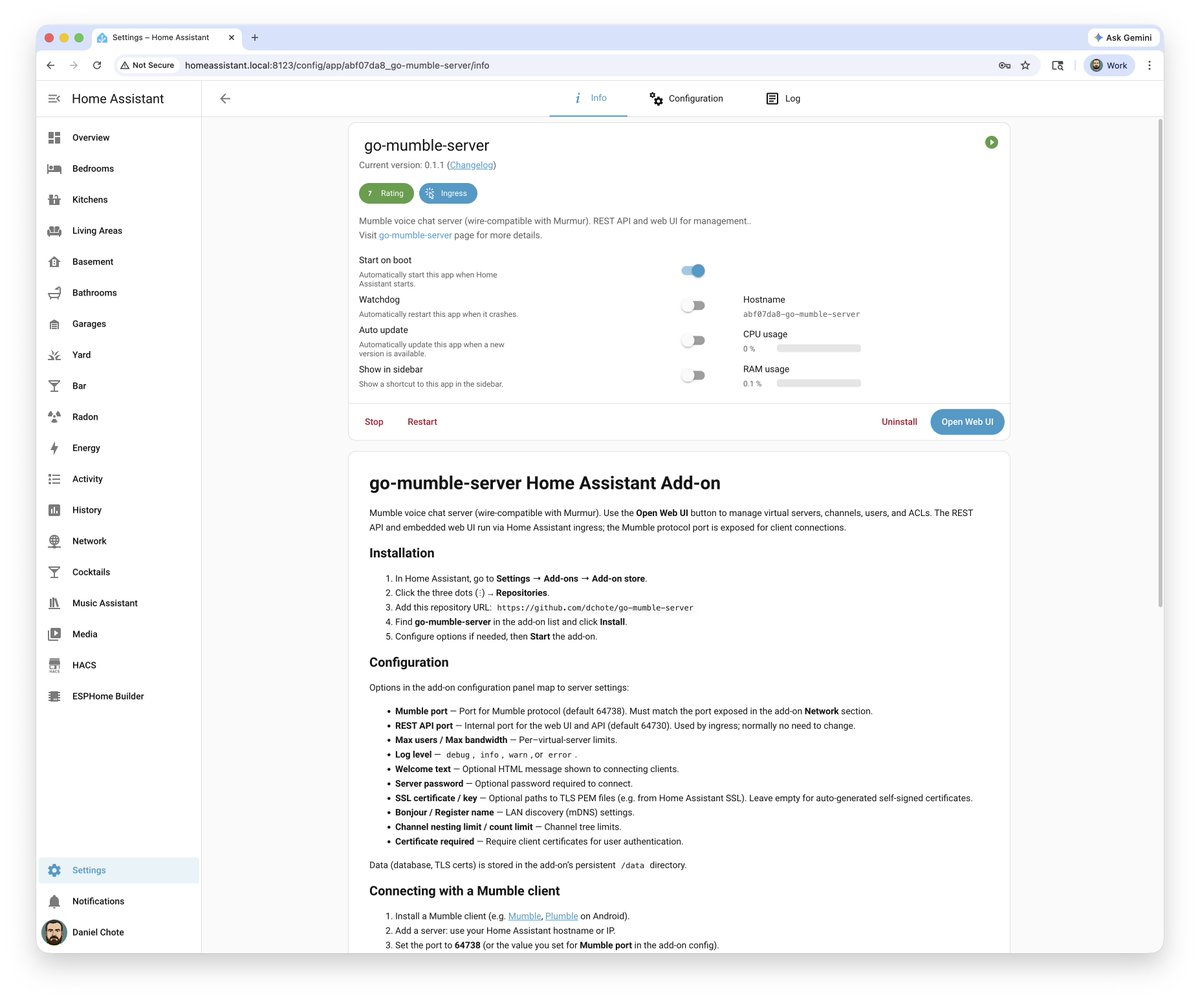Image resolution: width=1200 pixels, height=1001 pixels.
Task: Enable Show in sidebar toggle
Action: [x=693, y=375]
